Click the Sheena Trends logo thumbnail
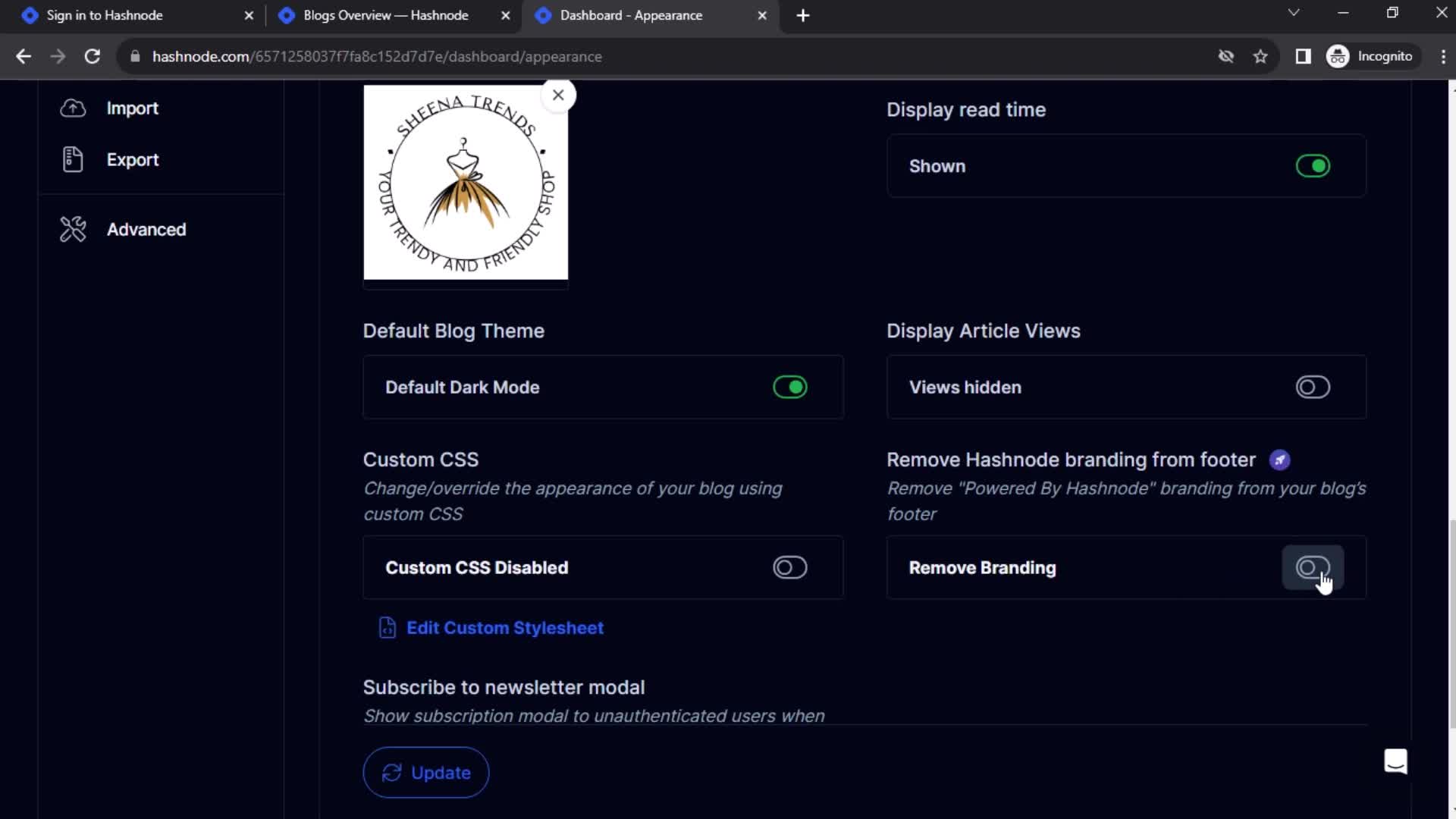This screenshot has height=819, width=1456. point(466,182)
